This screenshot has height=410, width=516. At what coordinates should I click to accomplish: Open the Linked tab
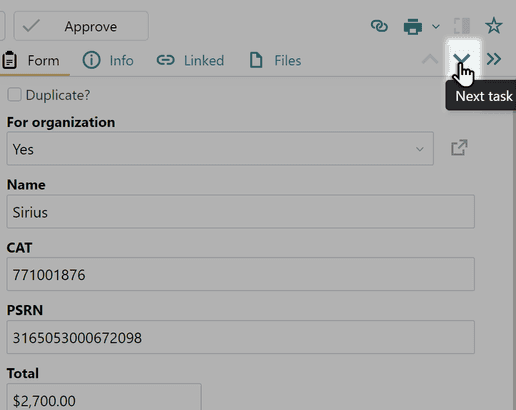pos(190,60)
